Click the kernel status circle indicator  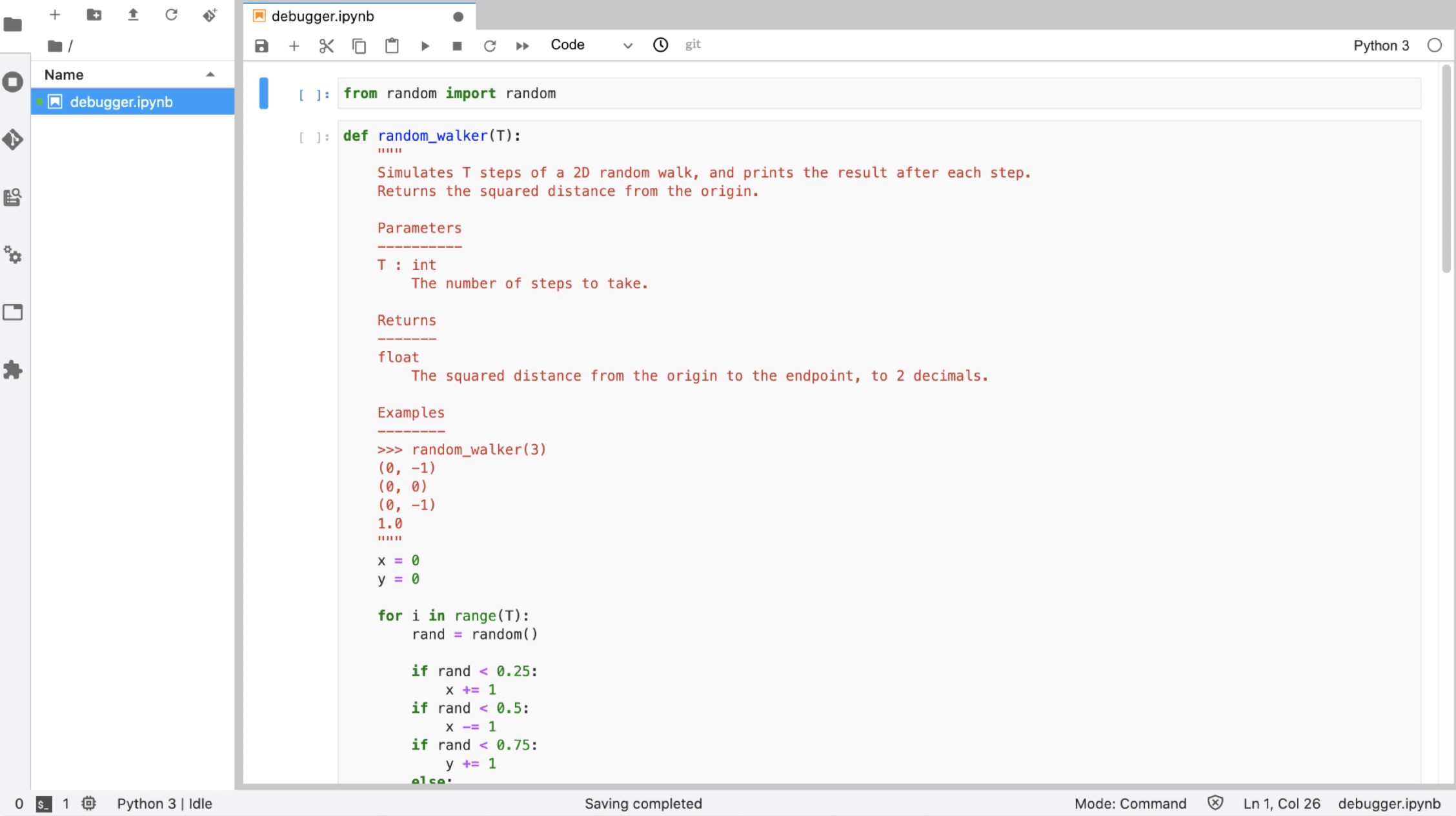click(x=1434, y=45)
